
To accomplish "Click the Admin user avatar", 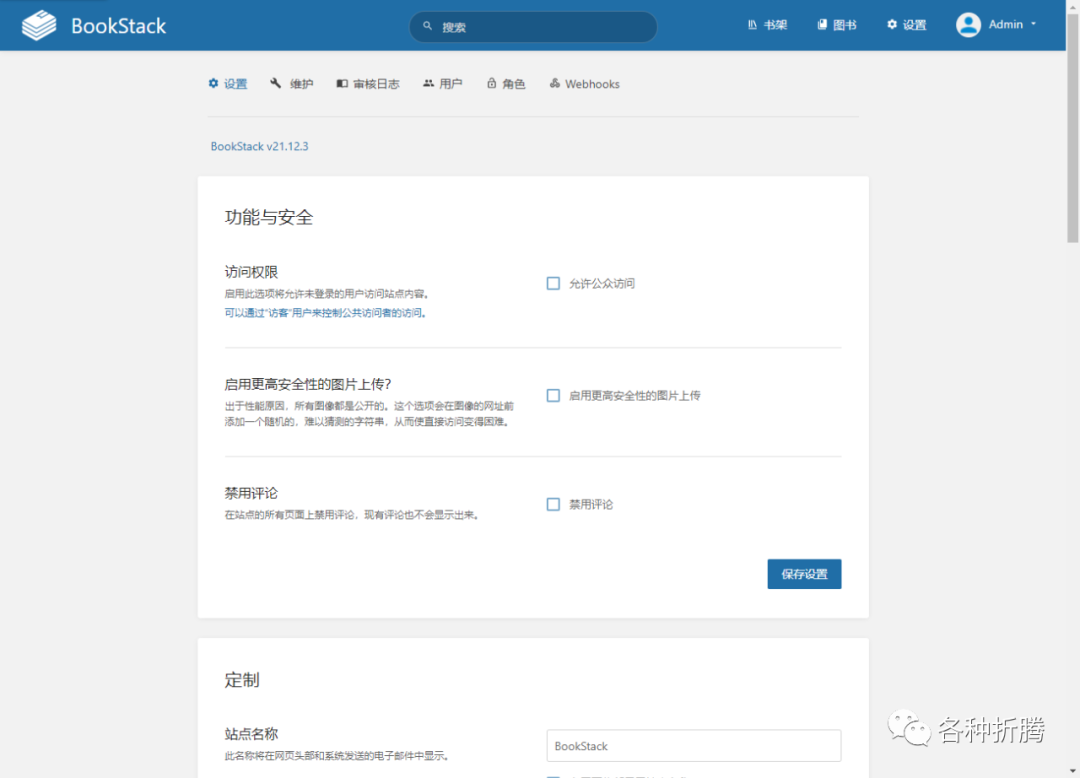I will pos(968,25).
